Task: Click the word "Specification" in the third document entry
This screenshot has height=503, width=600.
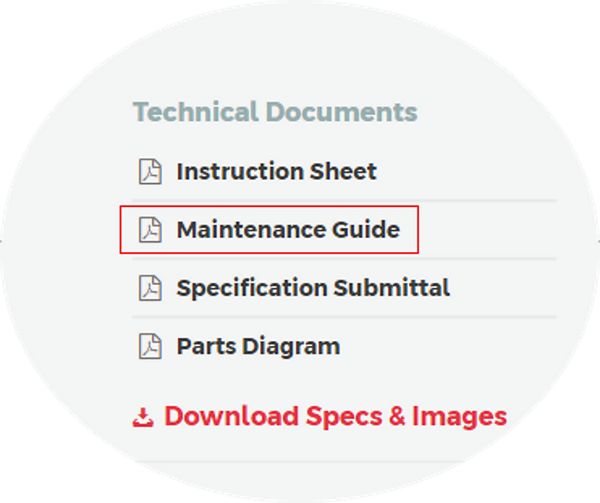Action: coord(251,289)
